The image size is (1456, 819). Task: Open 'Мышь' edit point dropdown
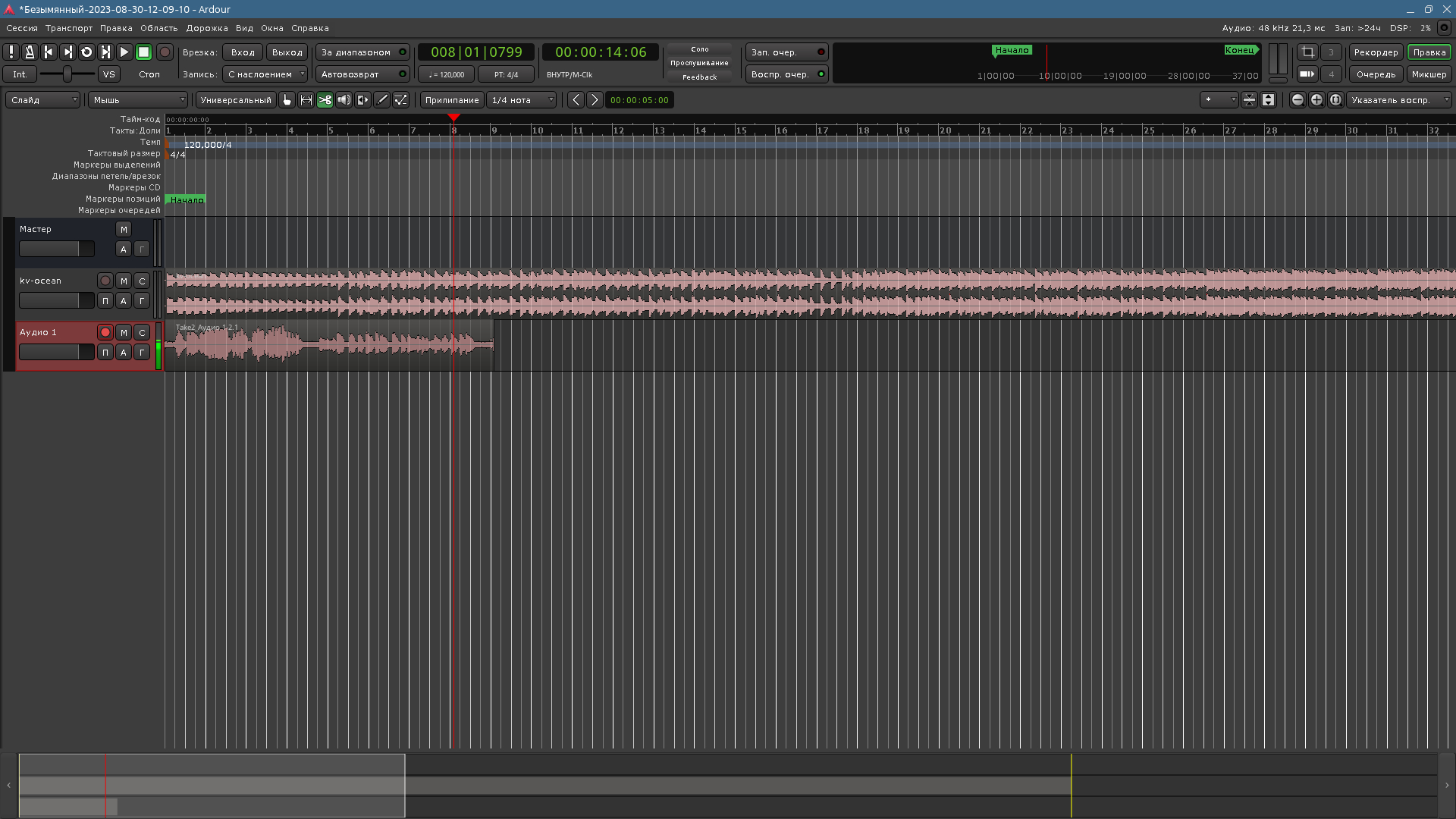(x=138, y=100)
